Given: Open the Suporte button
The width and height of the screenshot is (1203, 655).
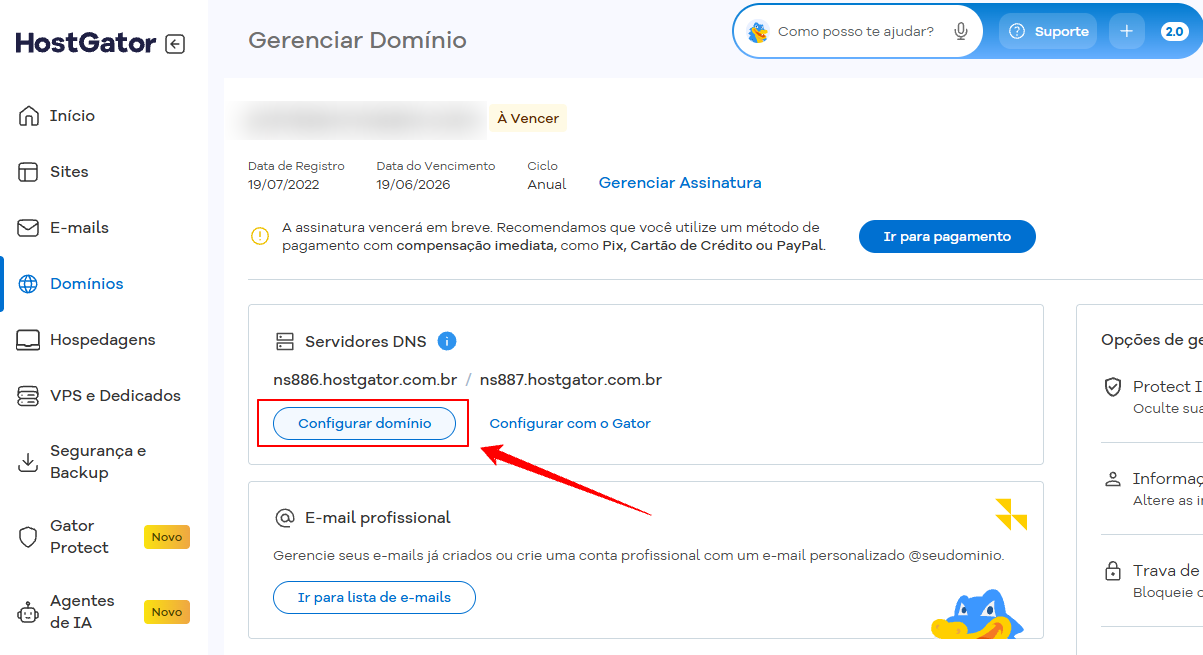Looking at the screenshot, I should coord(1048,31).
